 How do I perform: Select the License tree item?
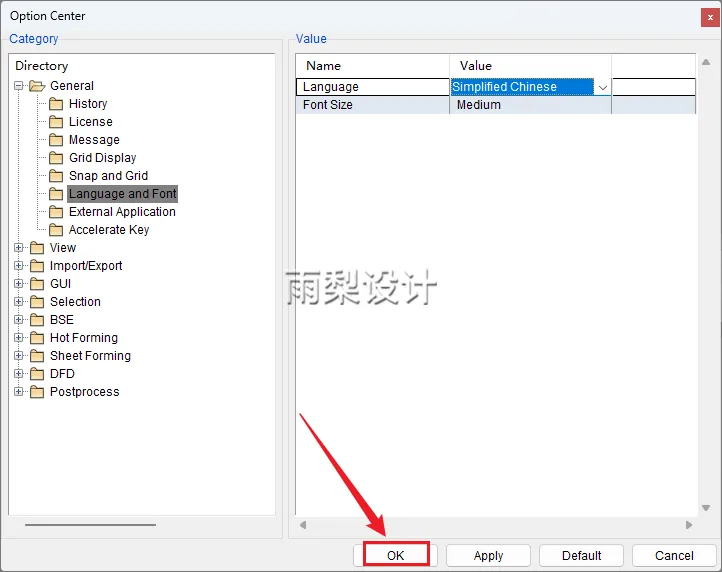point(91,122)
